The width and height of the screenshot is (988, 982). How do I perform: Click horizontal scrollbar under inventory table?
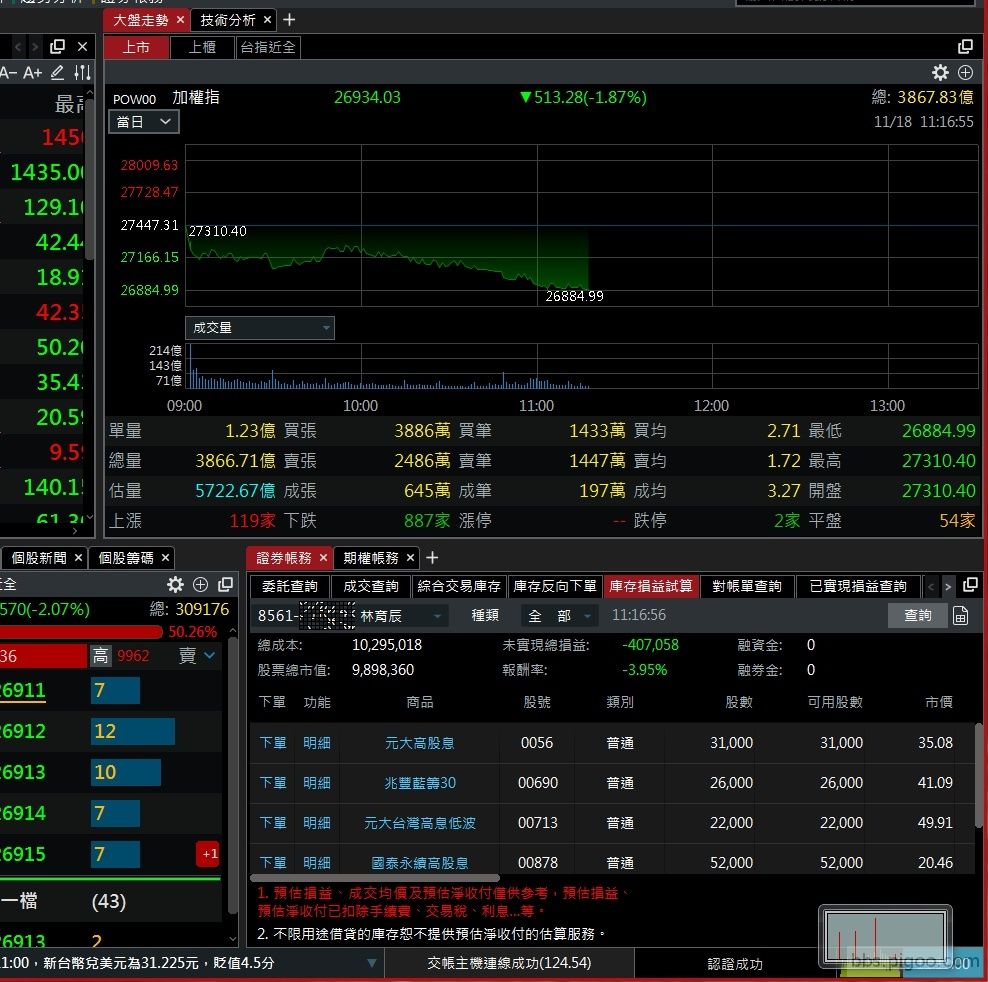(375, 878)
